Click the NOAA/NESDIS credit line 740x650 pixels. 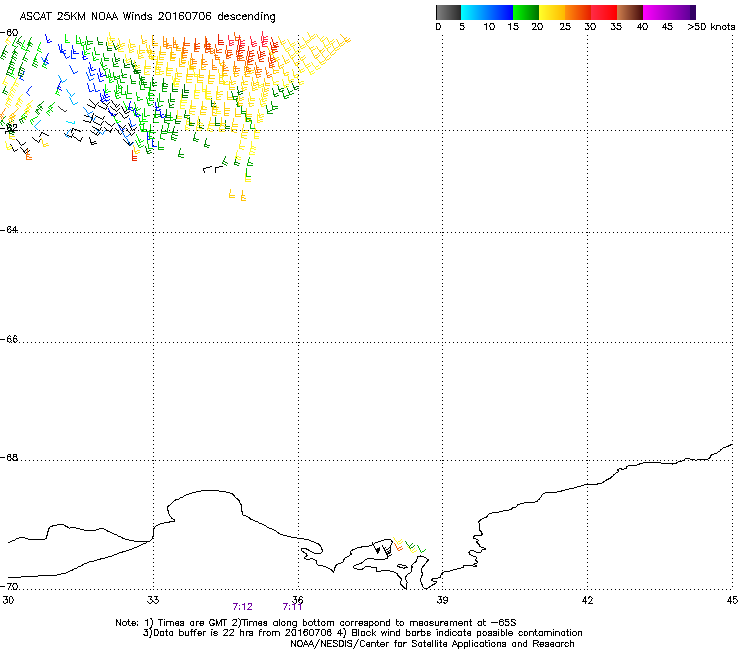point(432,644)
